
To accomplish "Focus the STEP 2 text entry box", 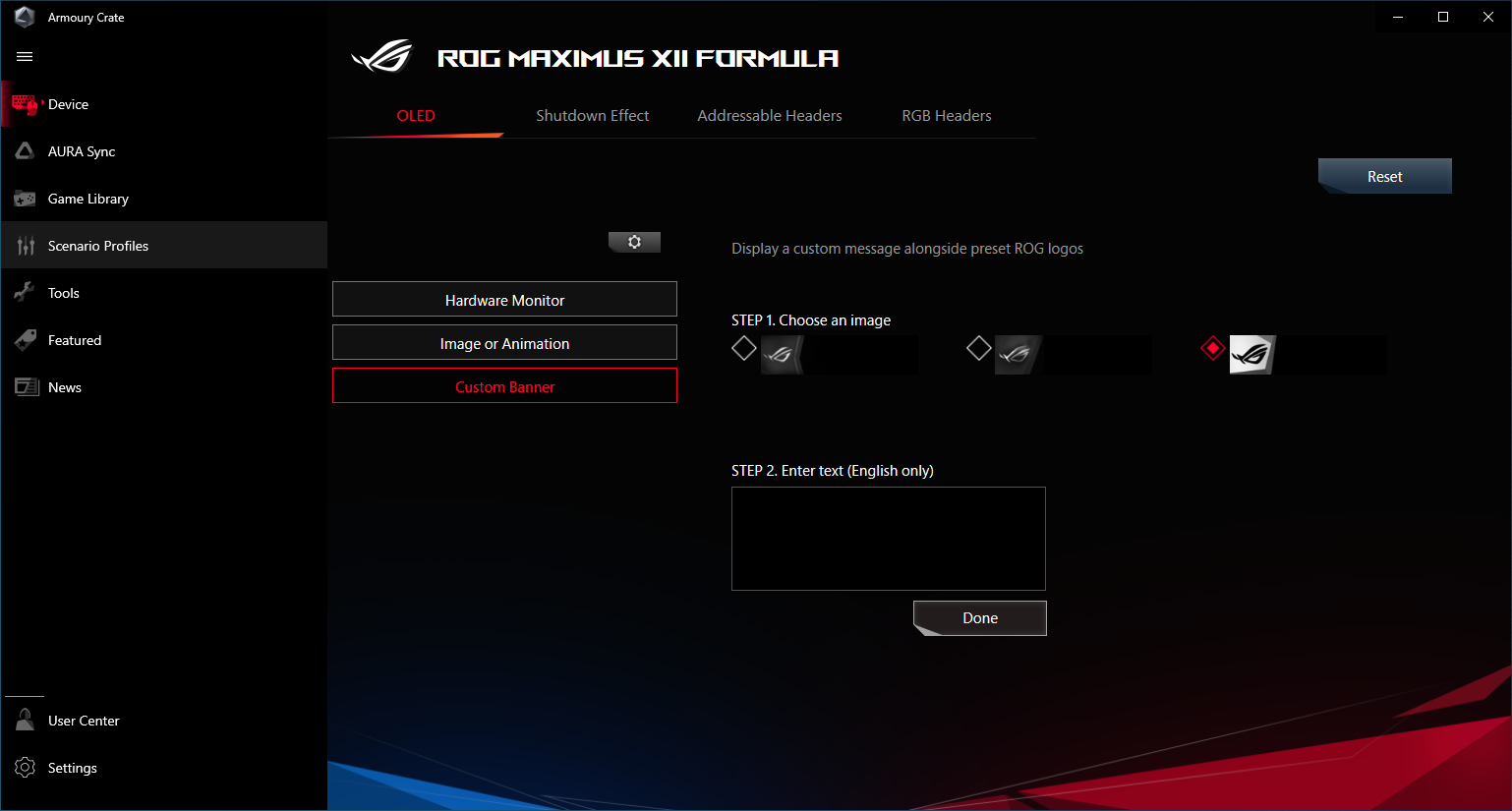I will coord(889,539).
